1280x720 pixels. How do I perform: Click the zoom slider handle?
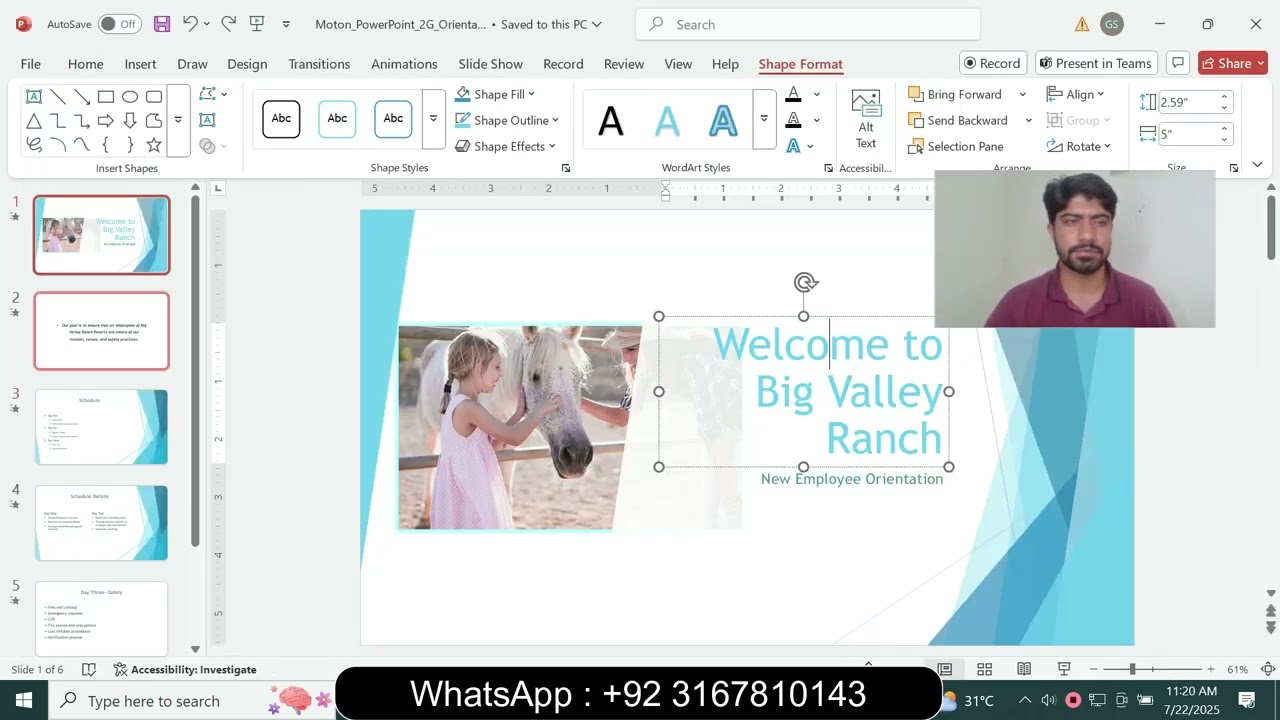[x=1132, y=669]
